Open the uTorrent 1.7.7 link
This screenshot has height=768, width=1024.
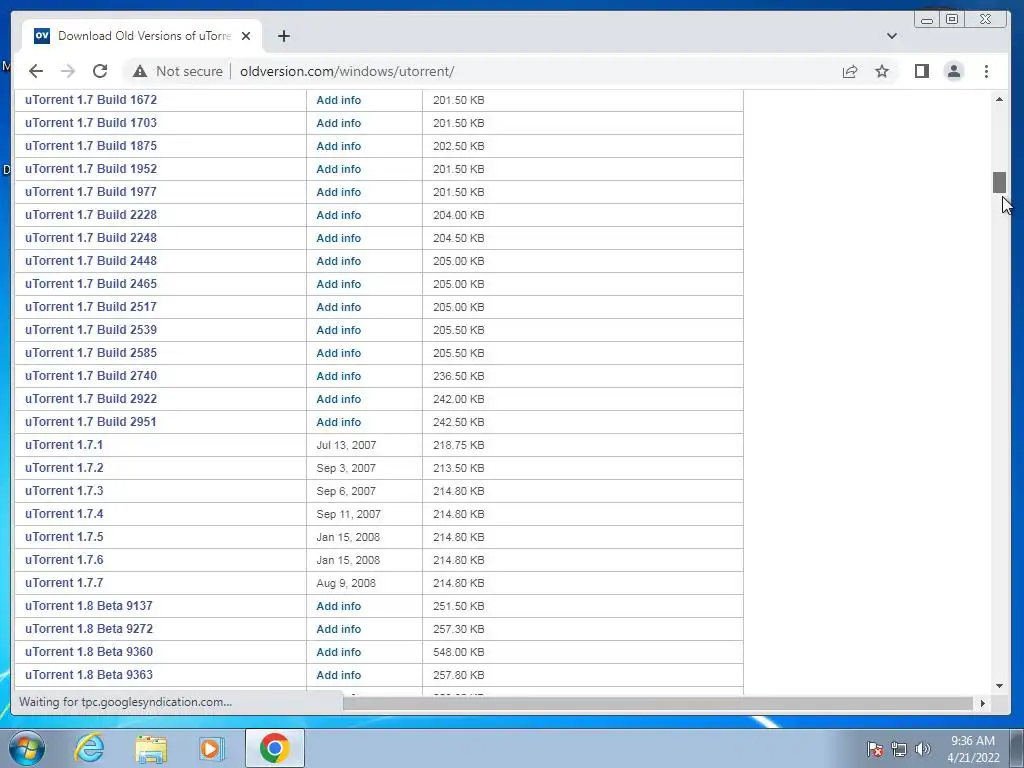point(64,583)
